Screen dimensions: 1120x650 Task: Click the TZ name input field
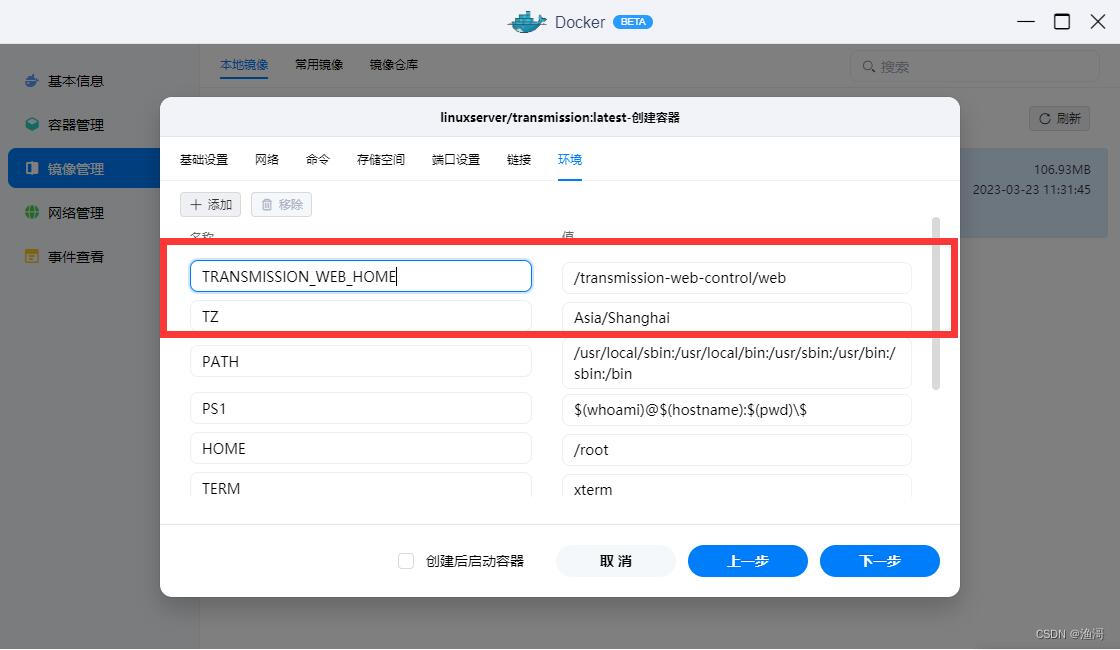(360, 317)
